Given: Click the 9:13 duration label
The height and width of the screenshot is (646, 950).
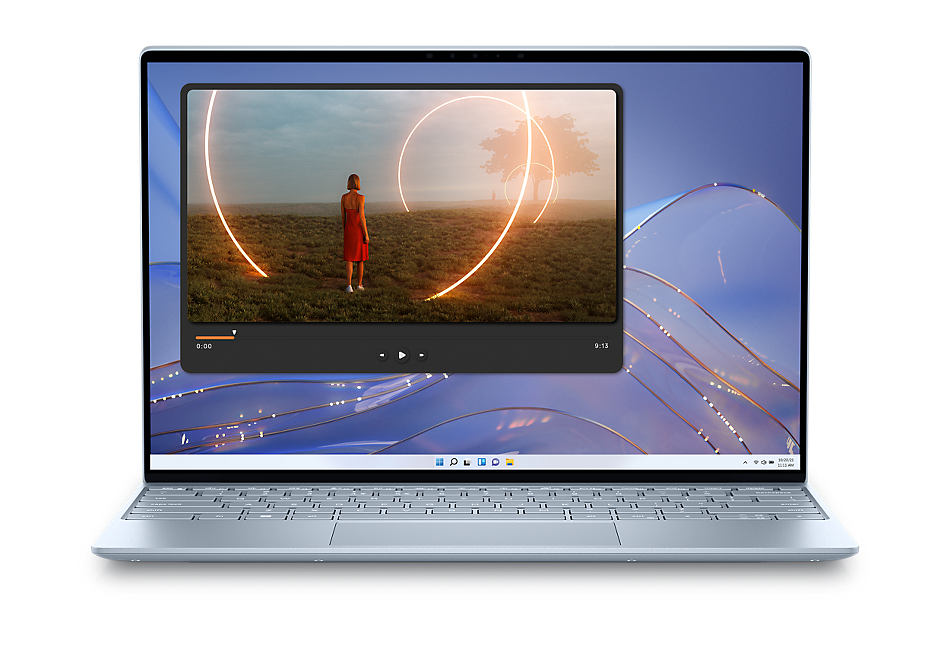Looking at the screenshot, I should (x=601, y=346).
